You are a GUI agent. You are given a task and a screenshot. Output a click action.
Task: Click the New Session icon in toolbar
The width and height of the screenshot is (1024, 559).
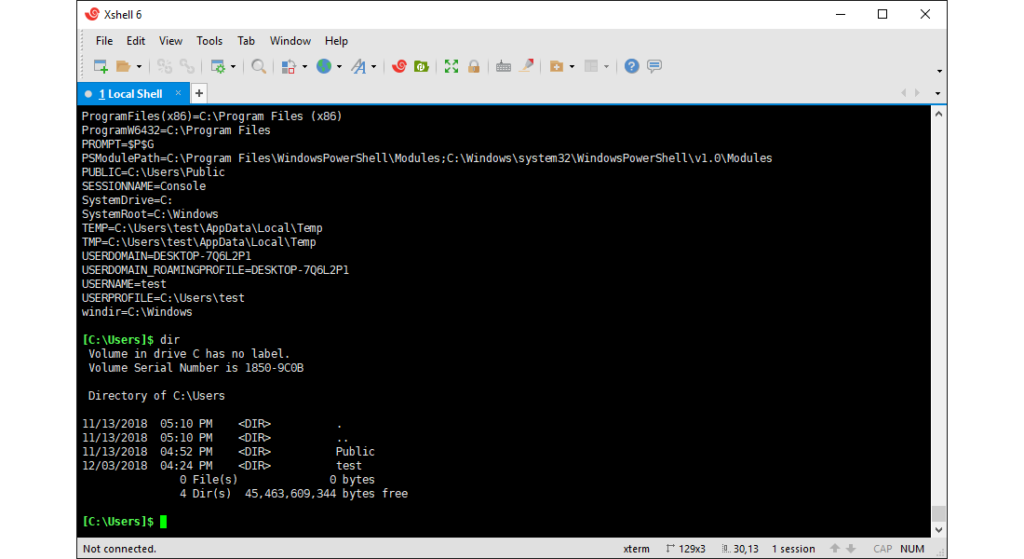[101, 66]
